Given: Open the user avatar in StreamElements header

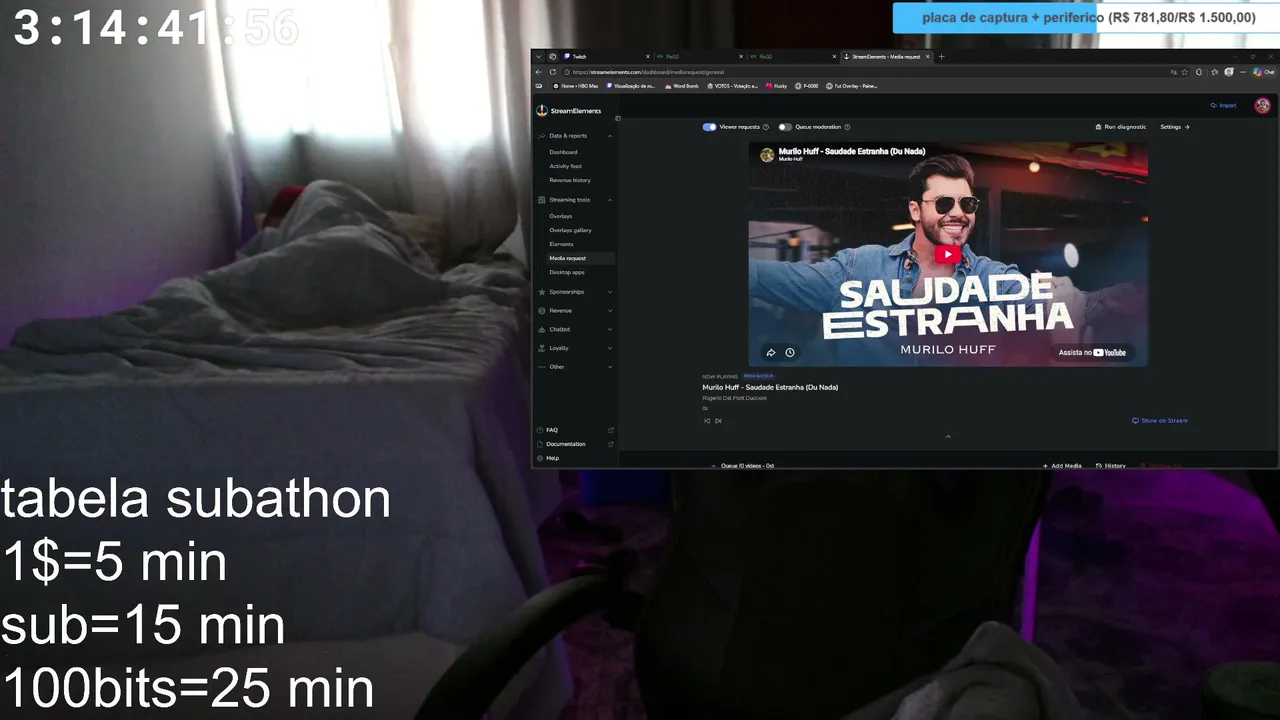Looking at the screenshot, I should click(x=1263, y=105).
